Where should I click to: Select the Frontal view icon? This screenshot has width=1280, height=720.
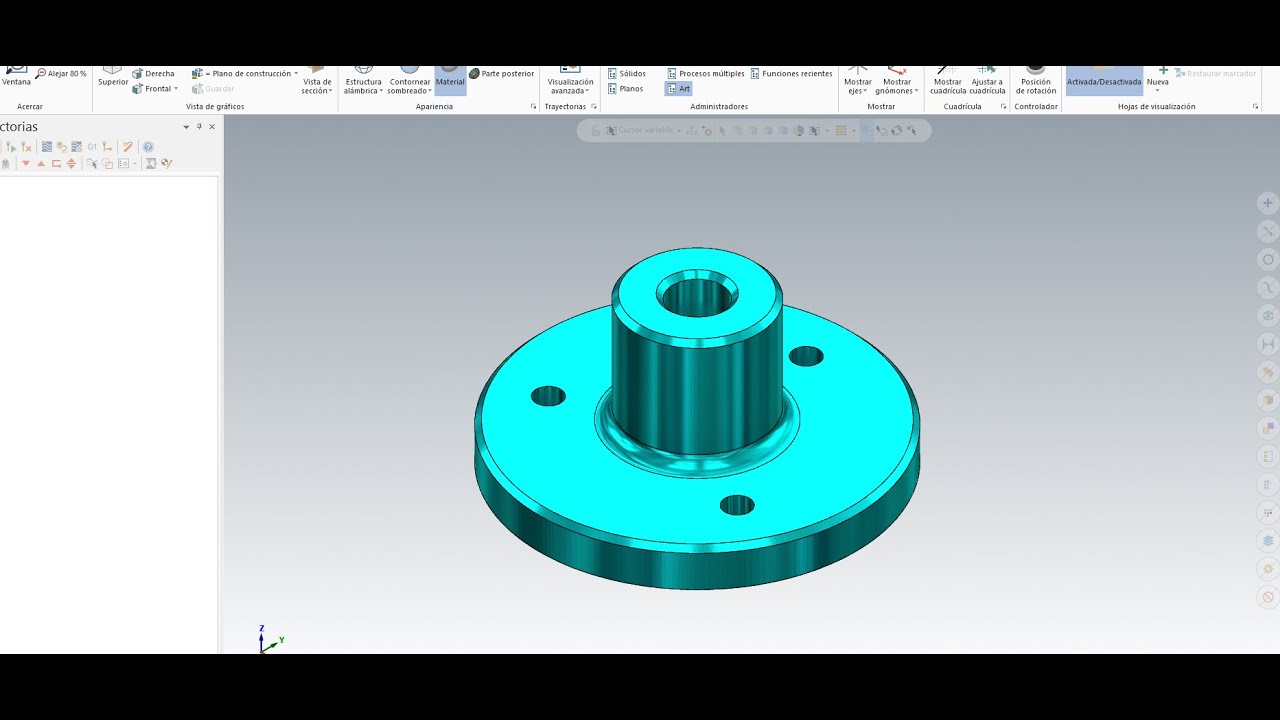click(x=138, y=89)
